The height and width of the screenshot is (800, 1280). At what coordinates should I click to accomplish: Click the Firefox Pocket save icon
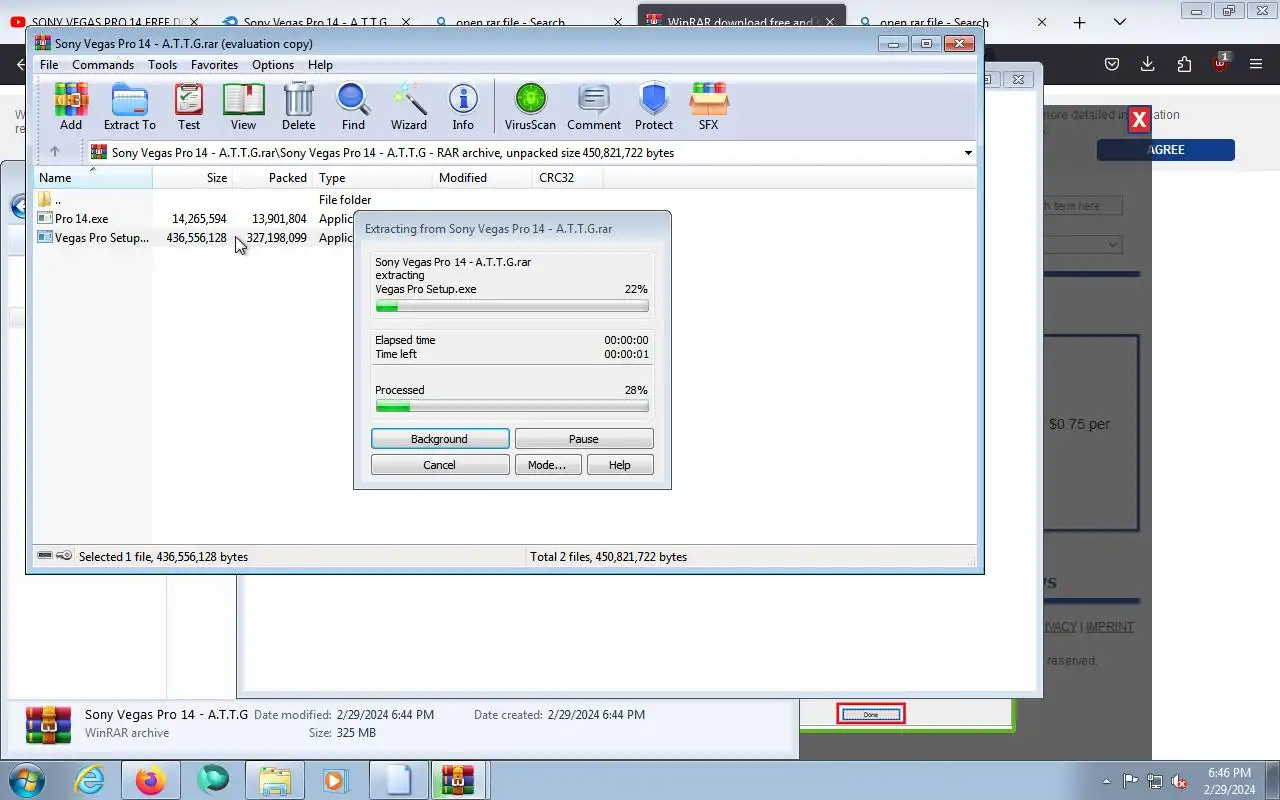click(1112, 64)
